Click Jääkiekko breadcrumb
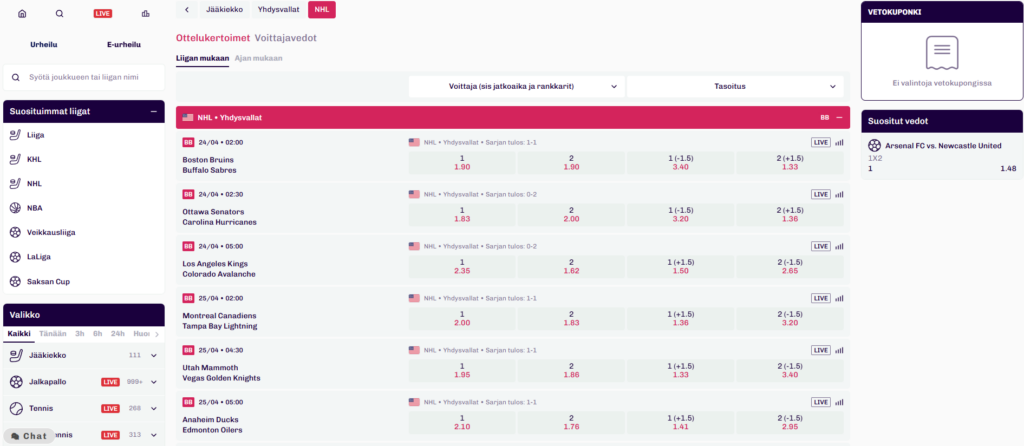This screenshot has height=446, width=1024. pos(225,10)
